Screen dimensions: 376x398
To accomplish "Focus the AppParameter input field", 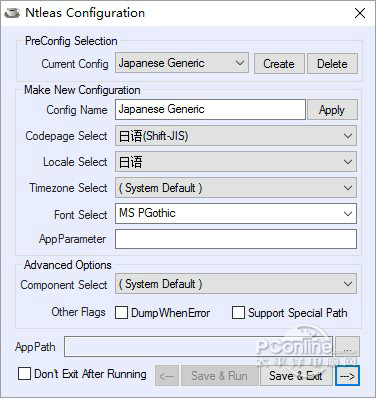I will click(x=236, y=239).
